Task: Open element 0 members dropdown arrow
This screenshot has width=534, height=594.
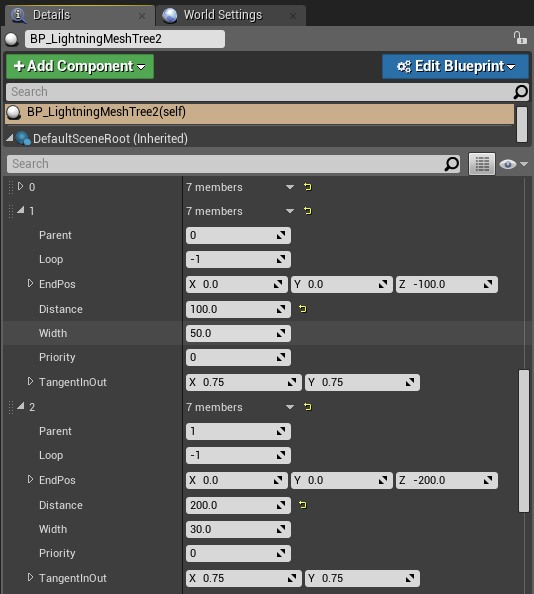Action: 290,187
